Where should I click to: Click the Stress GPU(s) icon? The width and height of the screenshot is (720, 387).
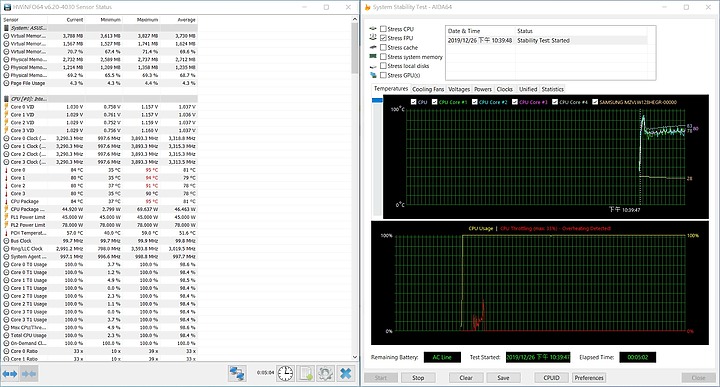click(x=373, y=75)
